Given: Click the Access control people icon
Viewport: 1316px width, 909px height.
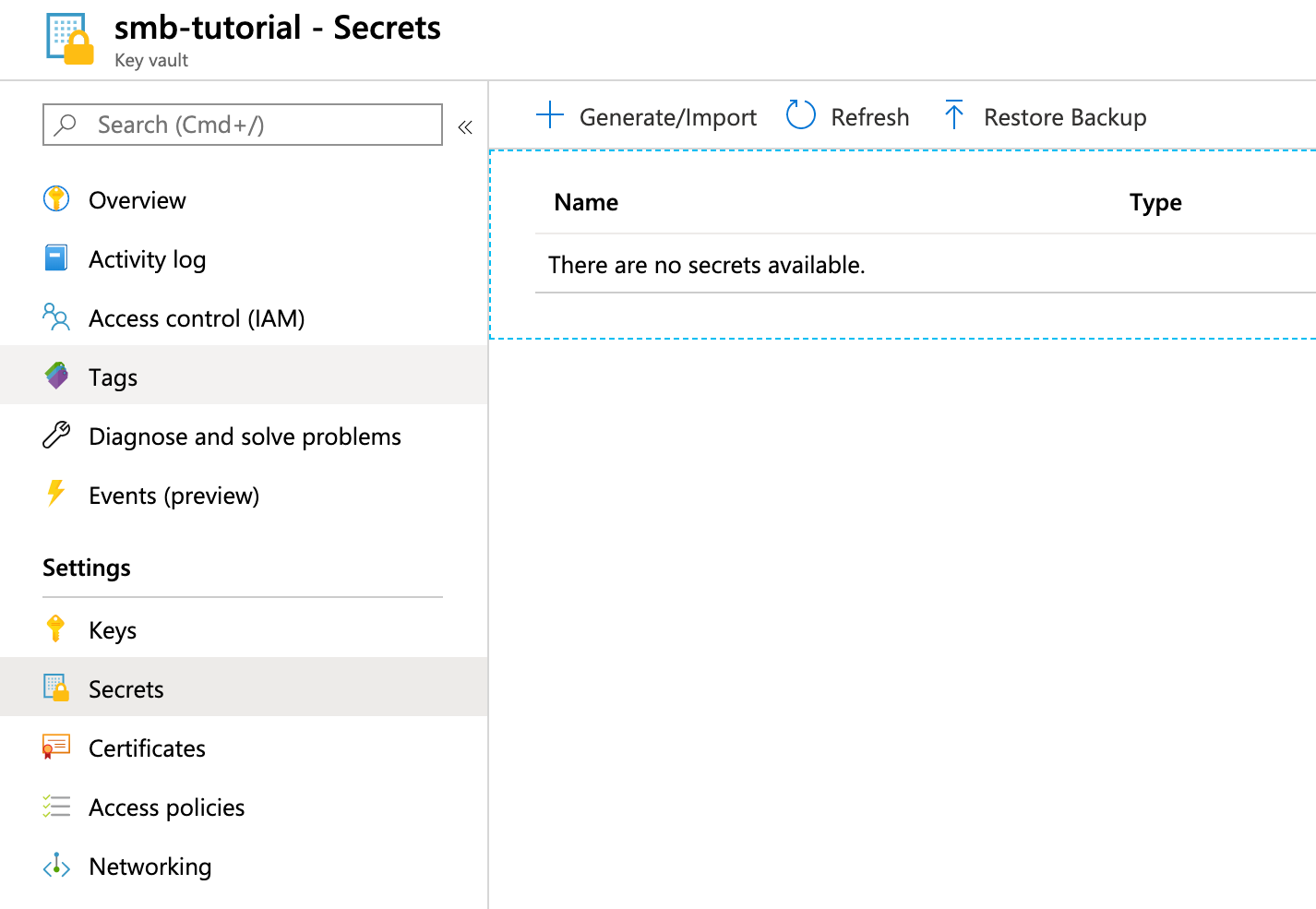Looking at the screenshot, I should coord(56,317).
